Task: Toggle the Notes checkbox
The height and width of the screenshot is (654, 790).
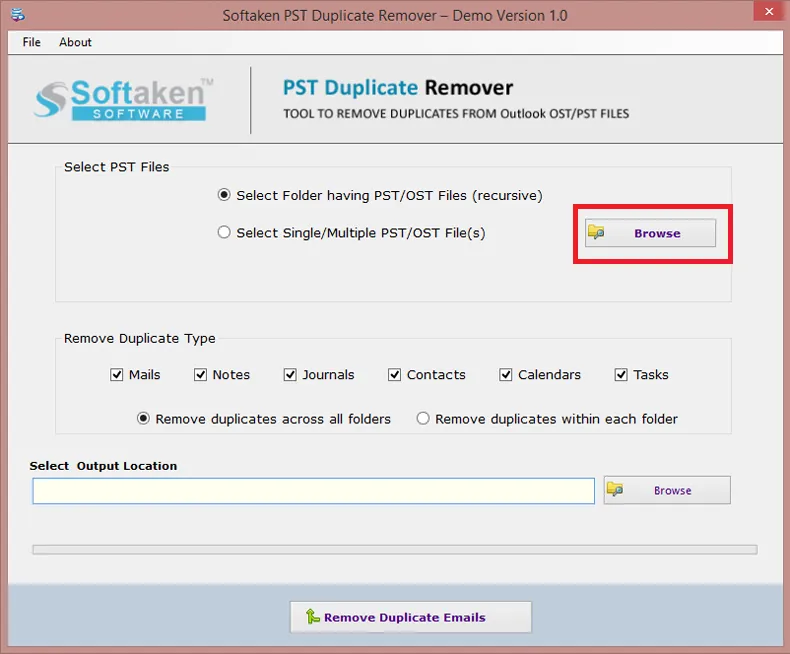Action: click(x=201, y=375)
